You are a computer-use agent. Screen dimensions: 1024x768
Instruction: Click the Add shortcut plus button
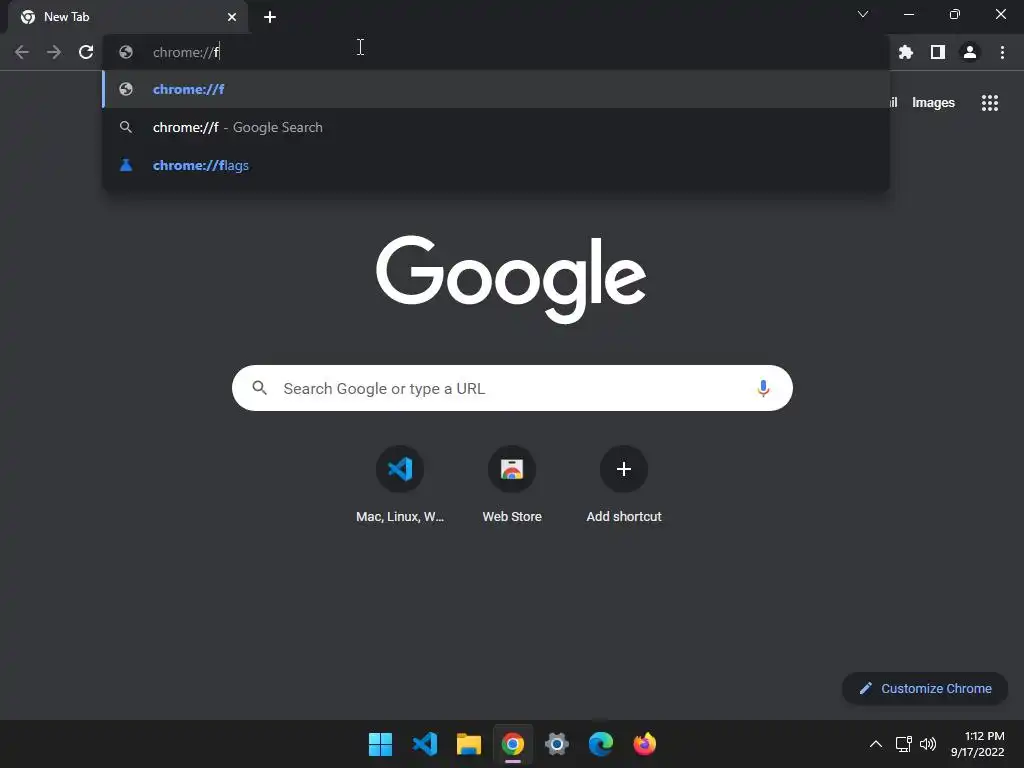coord(624,469)
